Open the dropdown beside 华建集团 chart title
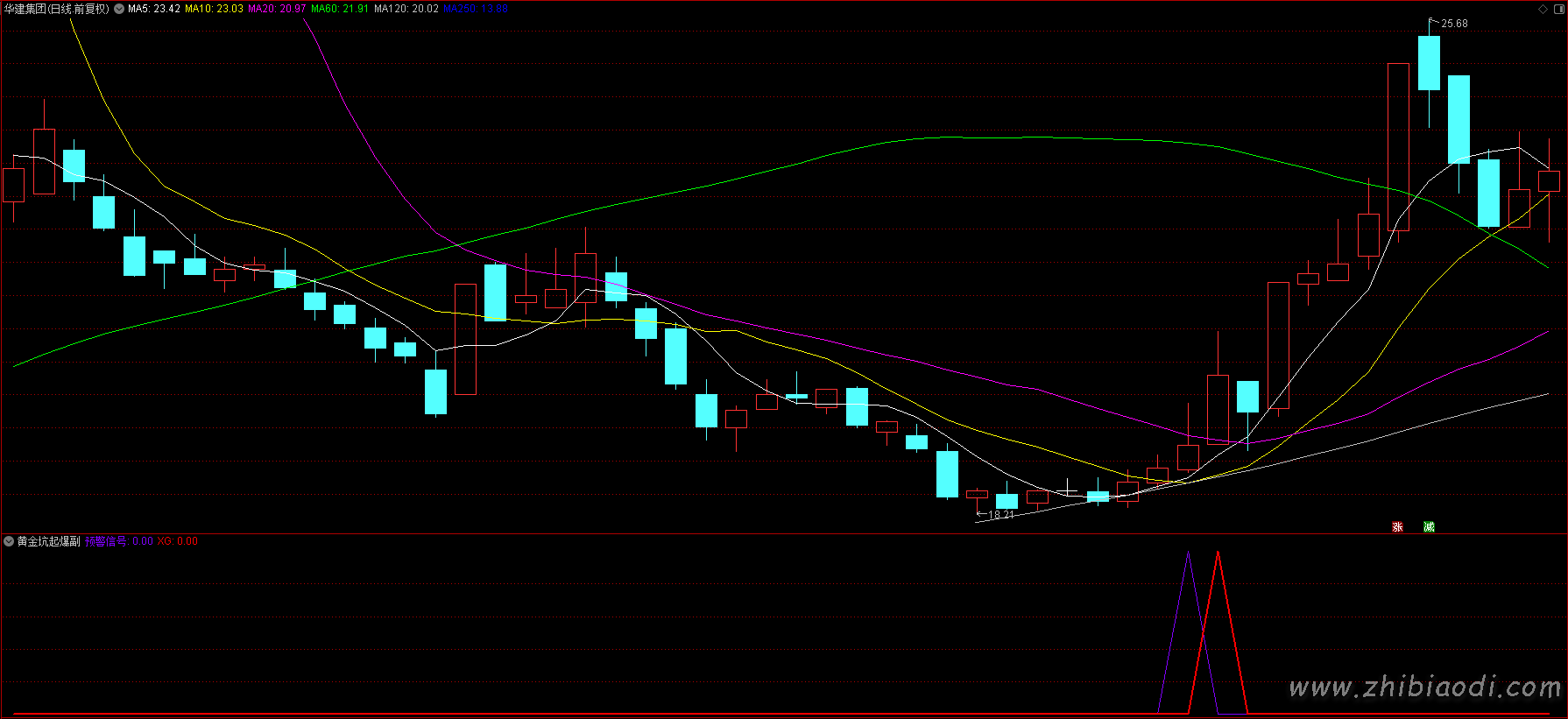 click(119, 9)
